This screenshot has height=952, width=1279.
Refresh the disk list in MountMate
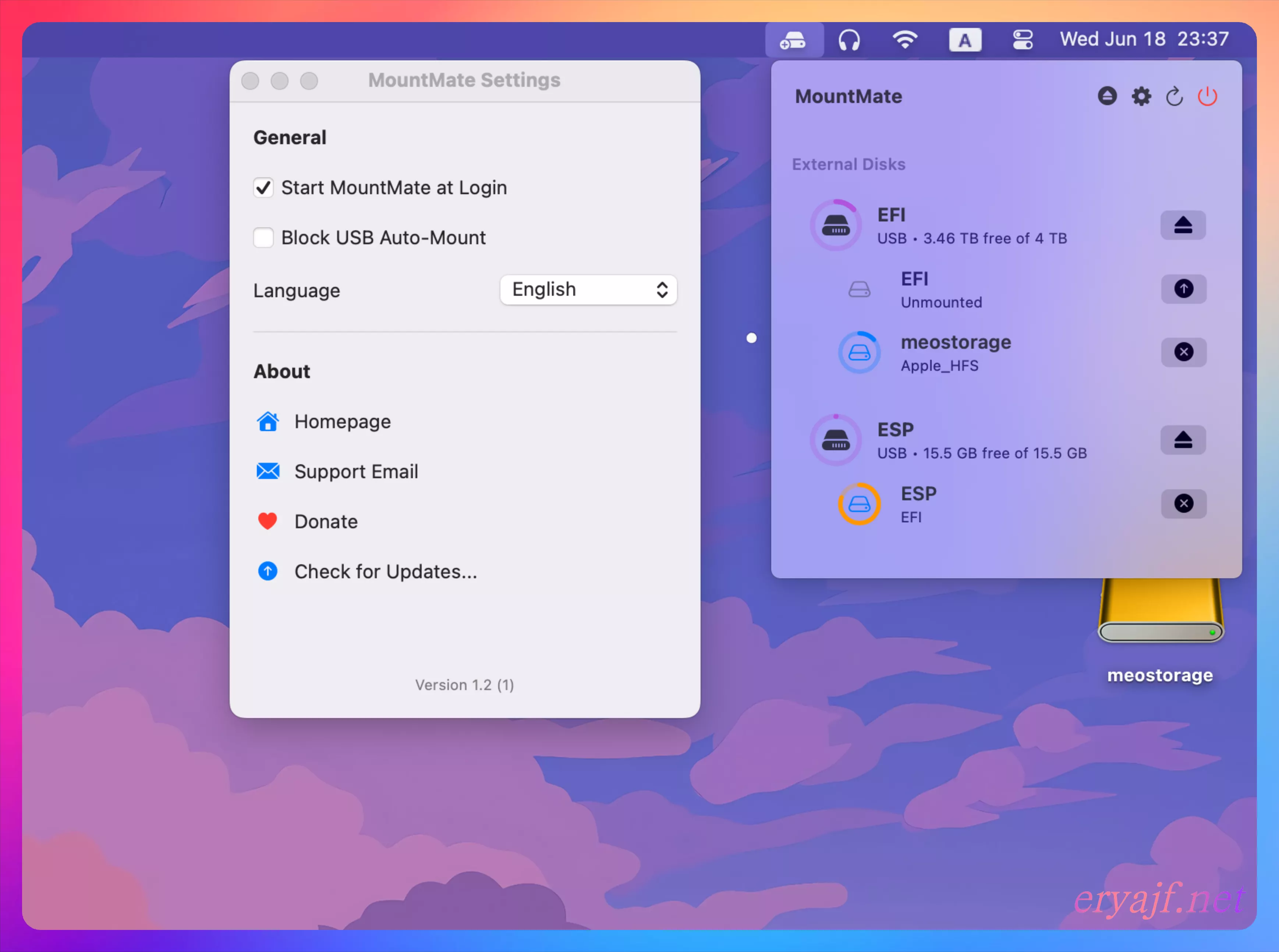[x=1174, y=96]
